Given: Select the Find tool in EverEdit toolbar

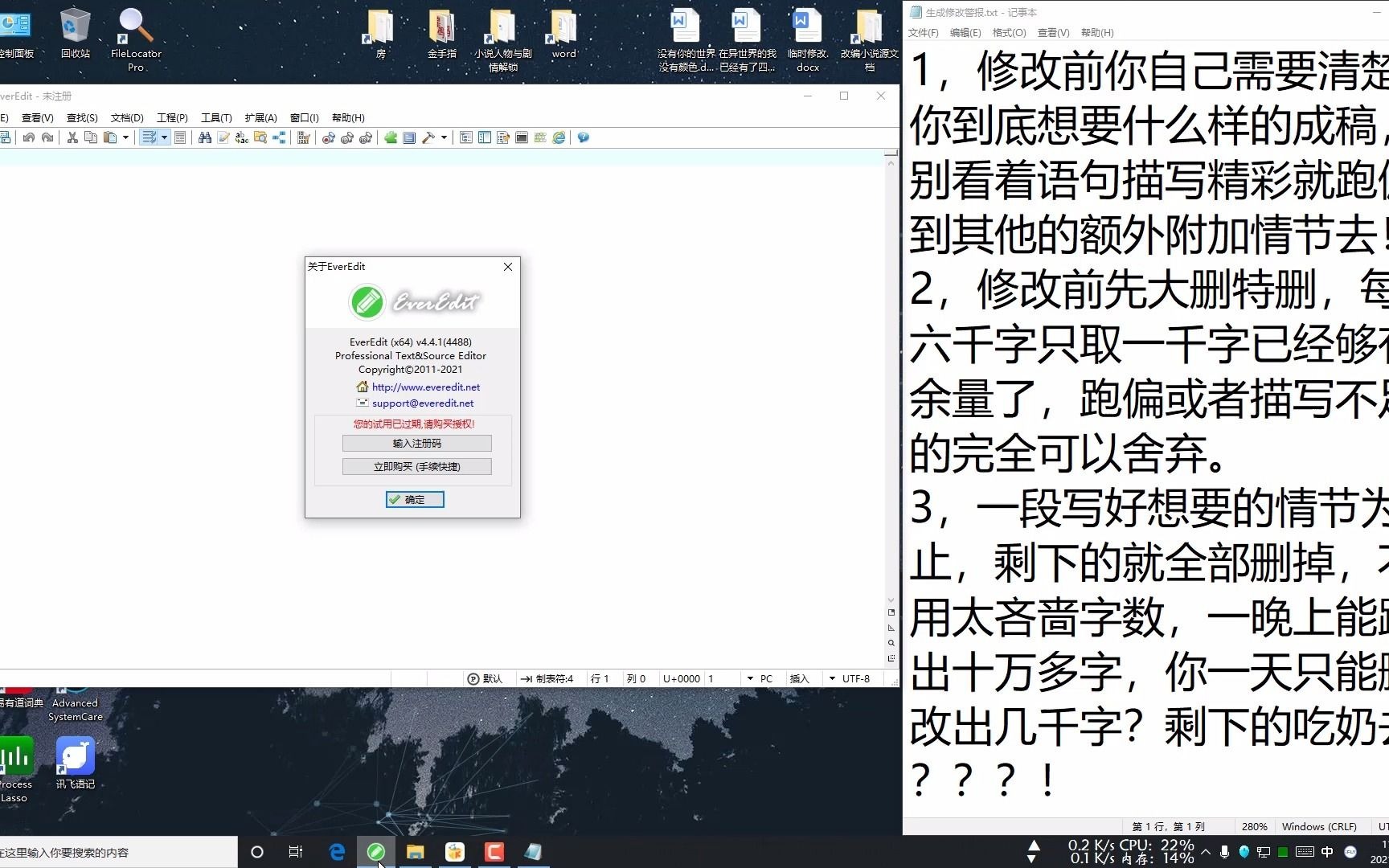Looking at the screenshot, I should tap(205, 137).
